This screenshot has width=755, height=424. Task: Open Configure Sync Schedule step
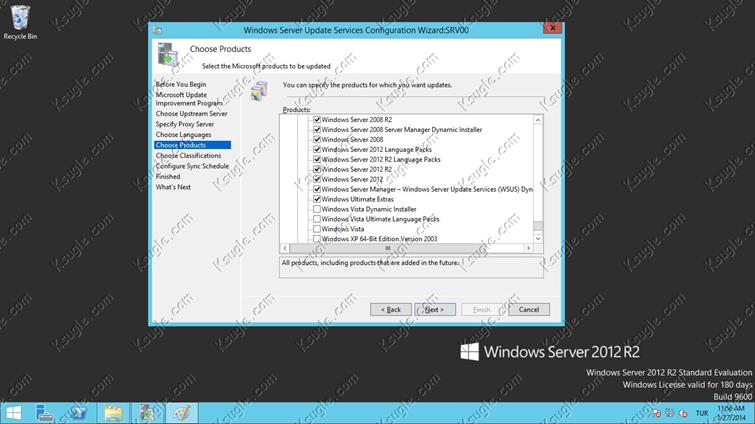tap(192, 166)
